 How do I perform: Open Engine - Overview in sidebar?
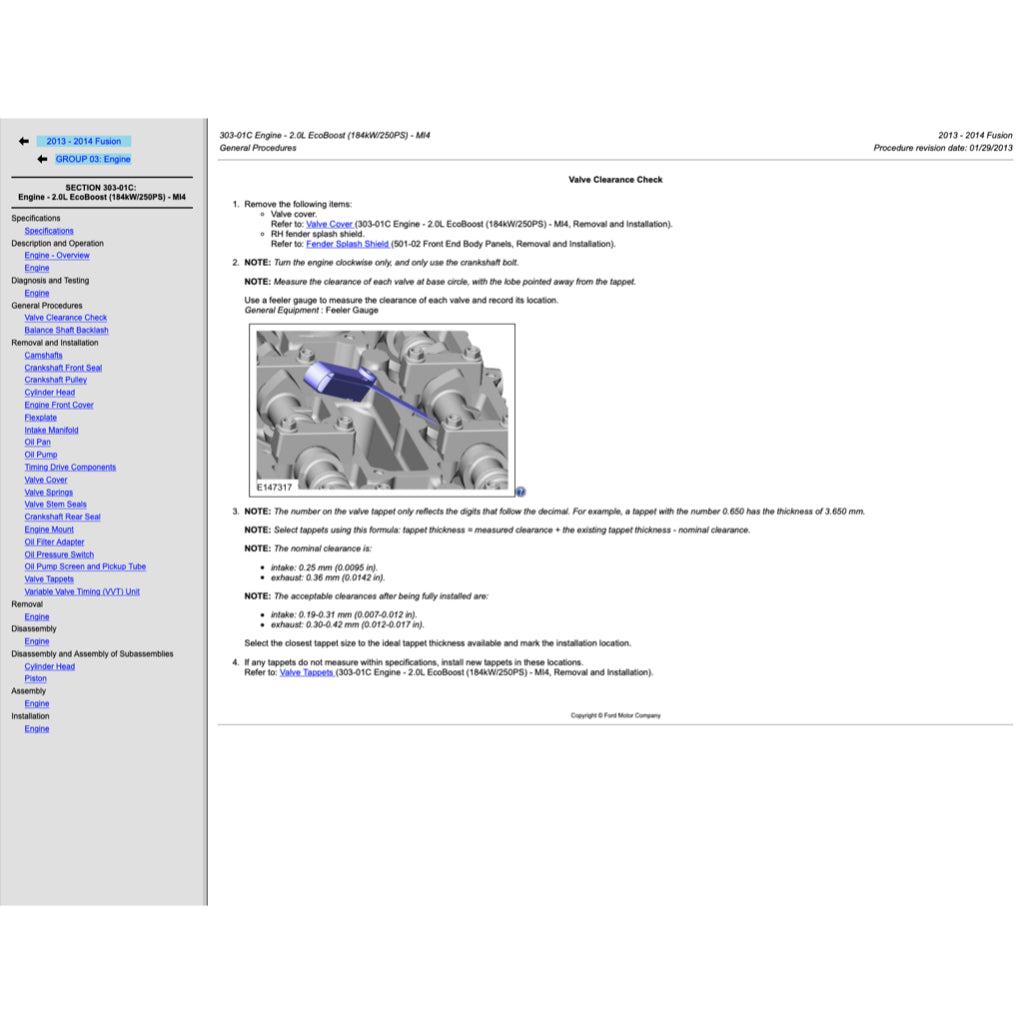pos(57,256)
